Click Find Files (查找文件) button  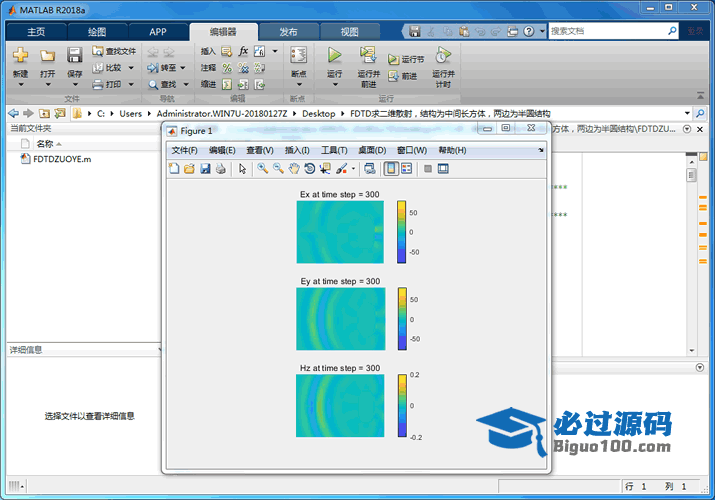pos(114,51)
